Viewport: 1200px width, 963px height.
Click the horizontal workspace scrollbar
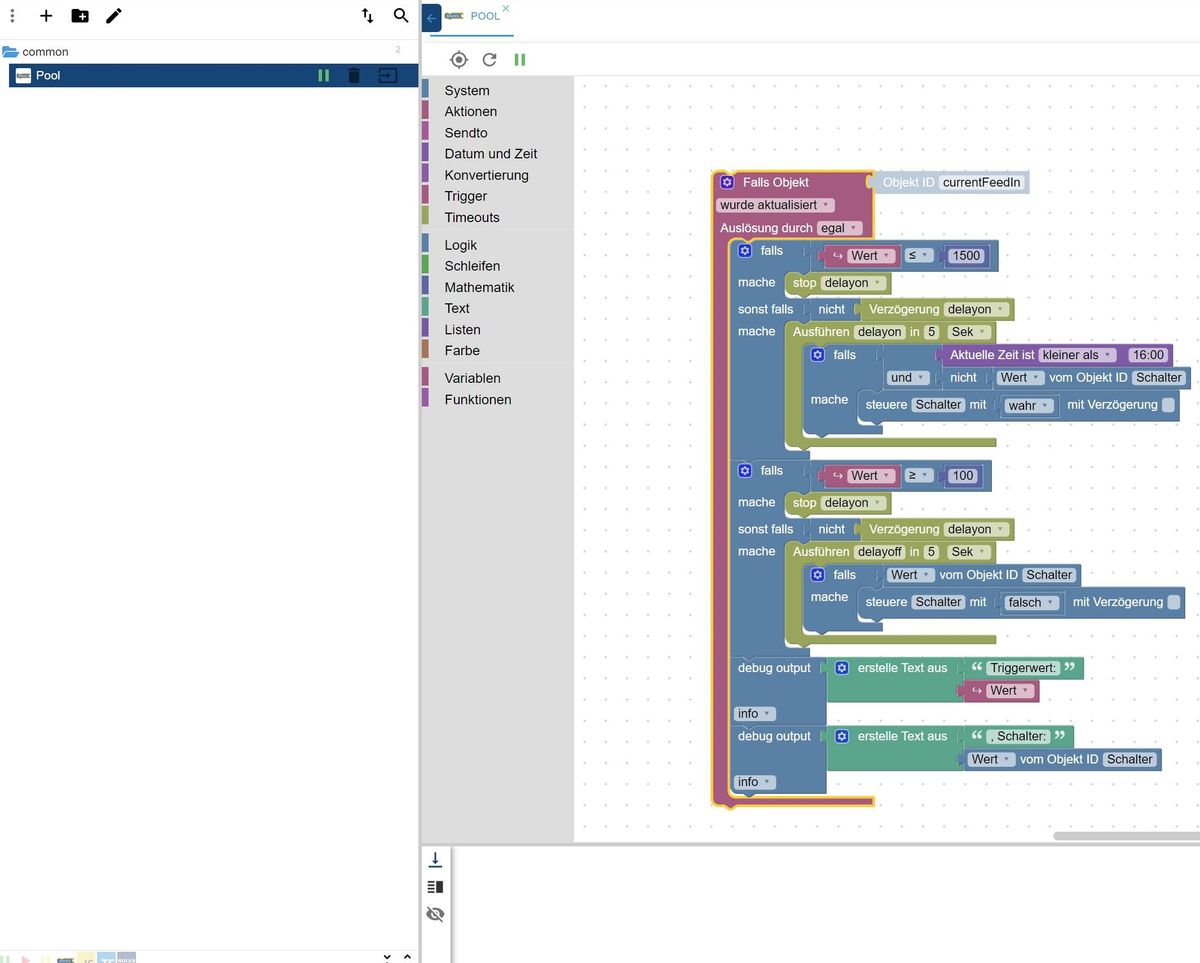(x=1125, y=835)
